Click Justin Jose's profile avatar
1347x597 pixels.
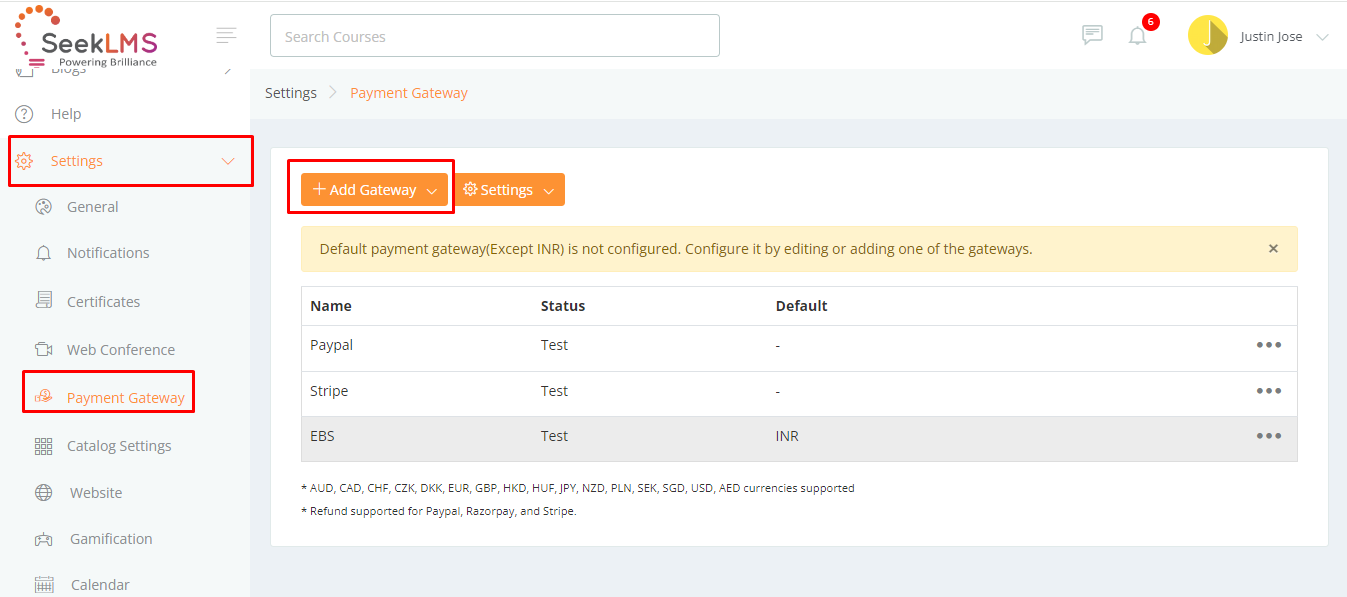tap(1208, 36)
